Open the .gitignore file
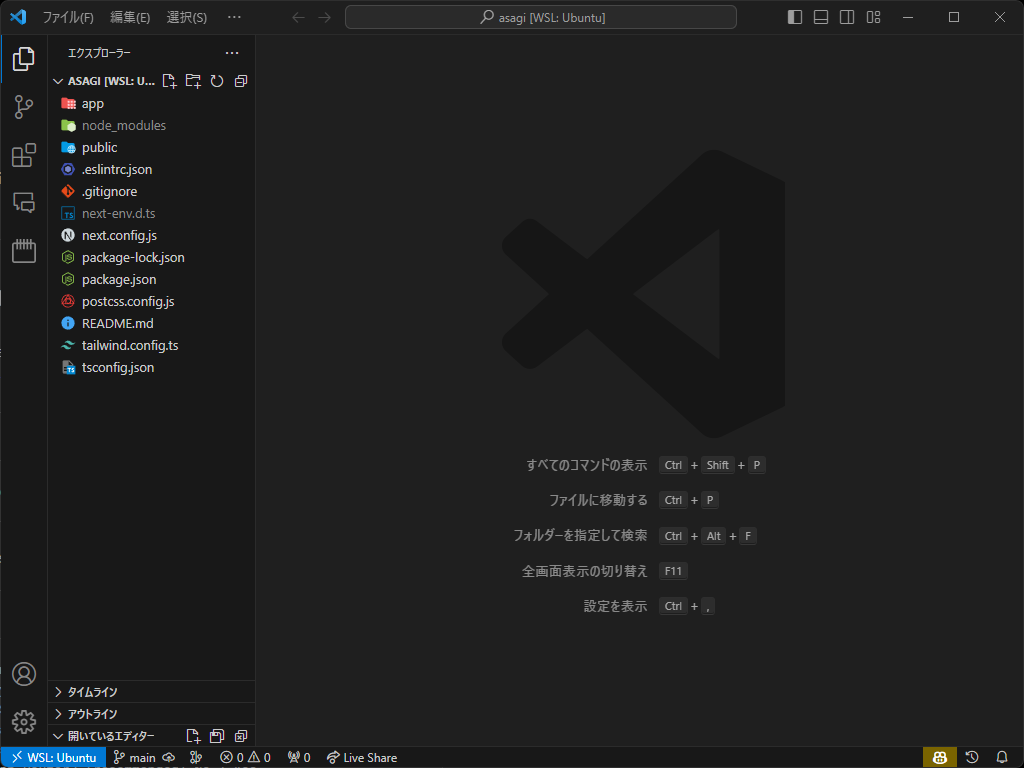This screenshot has width=1024, height=768. point(152,191)
